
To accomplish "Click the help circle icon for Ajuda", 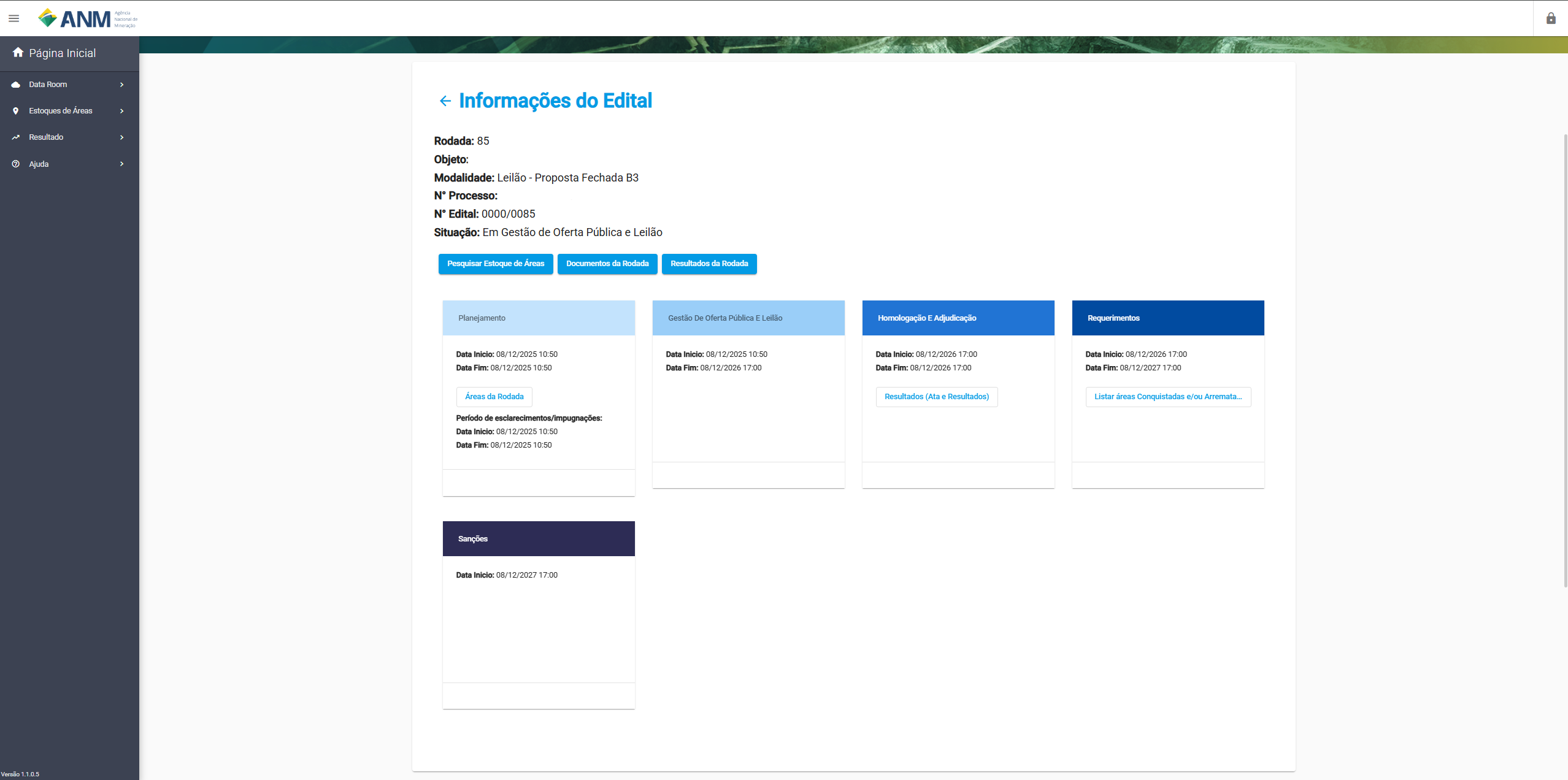I will coord(16,164).
